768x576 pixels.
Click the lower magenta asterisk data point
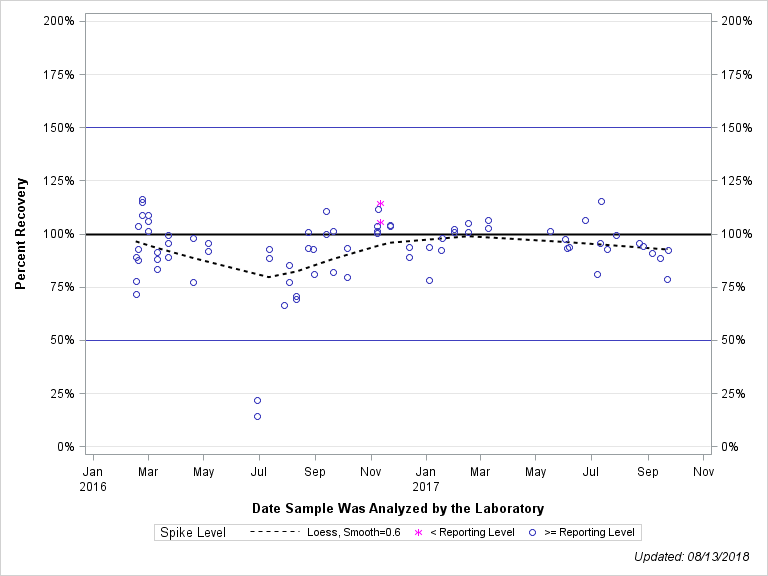(x=381, y=223)
